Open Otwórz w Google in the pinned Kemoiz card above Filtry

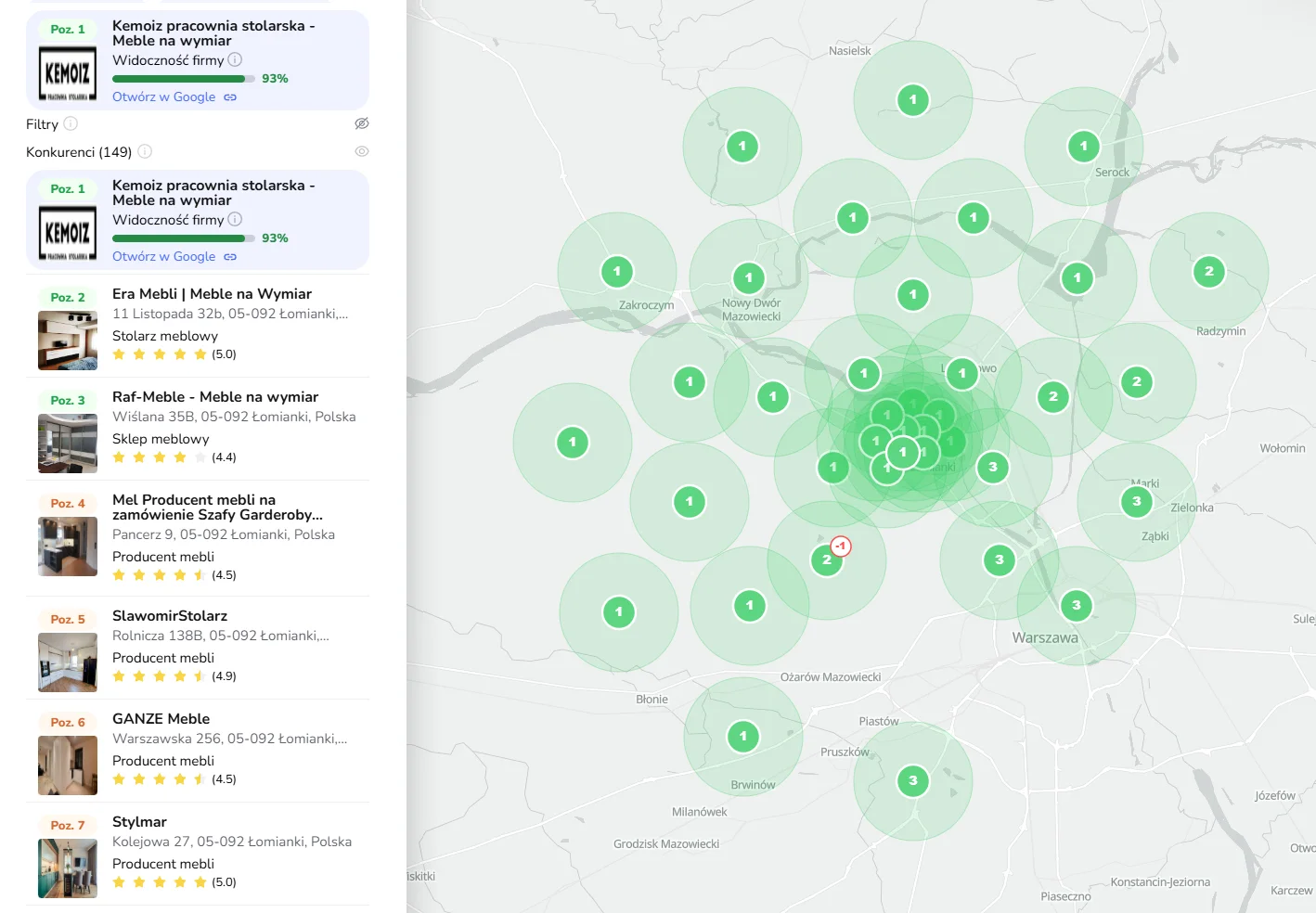tap(164, 96)
